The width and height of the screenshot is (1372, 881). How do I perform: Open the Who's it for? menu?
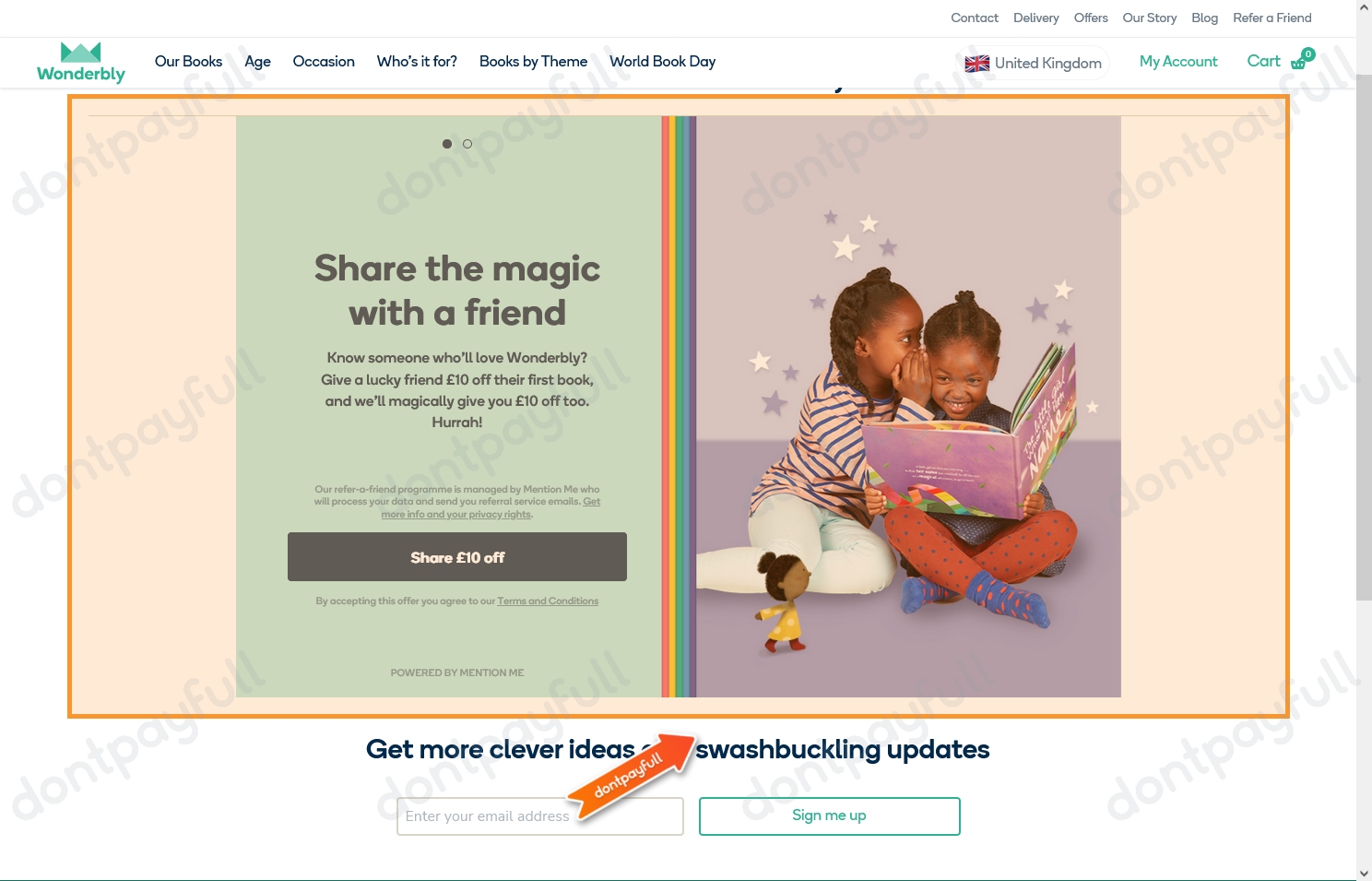tap(417, 62)
